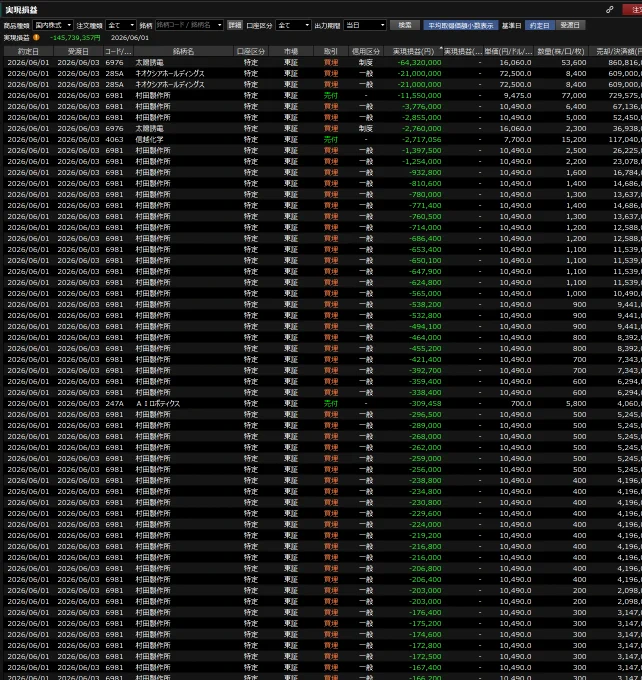Screen dimensions: 642x680
Task: Select the -2,855,000 cell
Action: point(421,118)
